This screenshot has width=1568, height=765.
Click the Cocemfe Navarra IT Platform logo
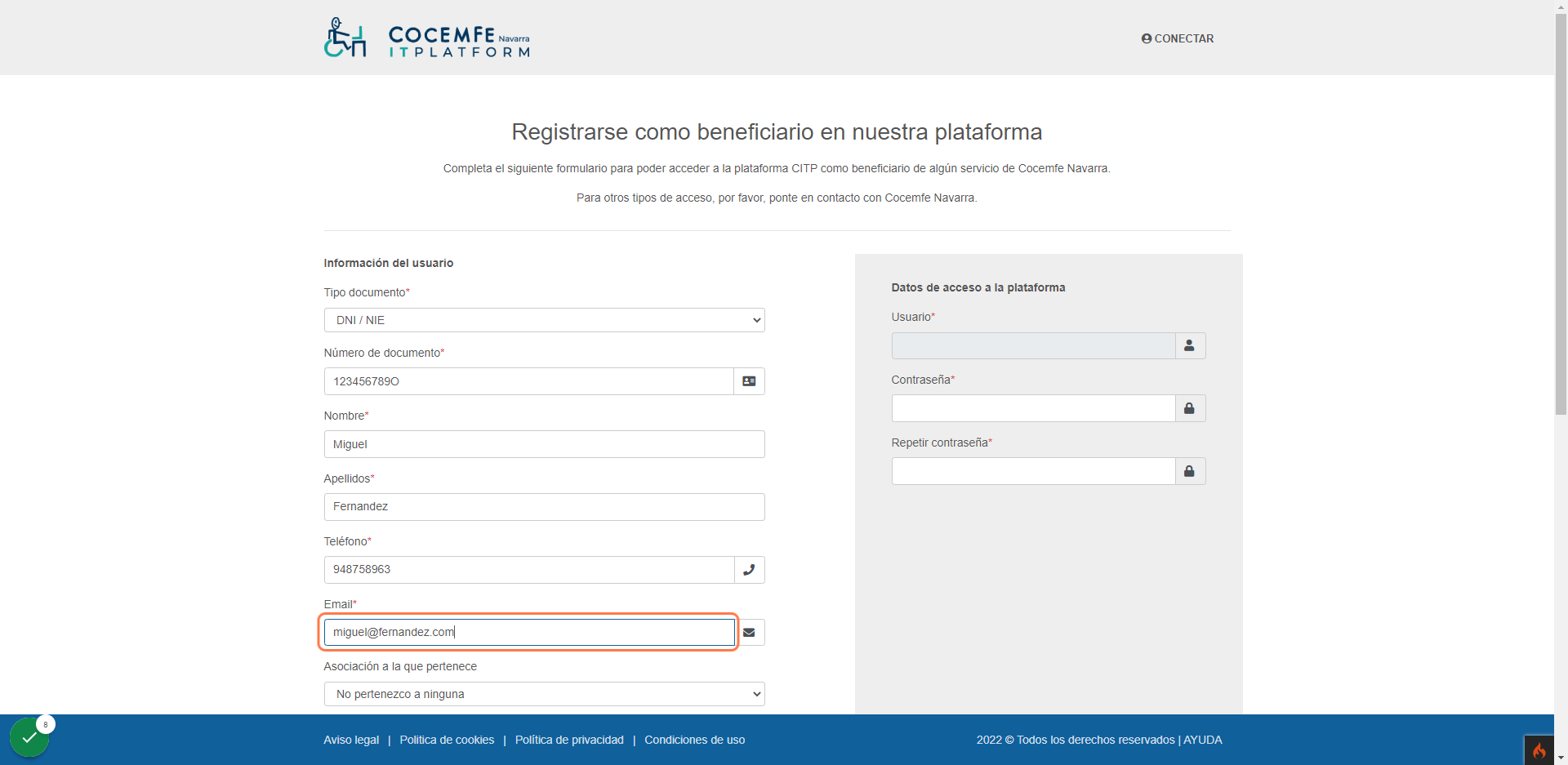[x=426, y=38]
